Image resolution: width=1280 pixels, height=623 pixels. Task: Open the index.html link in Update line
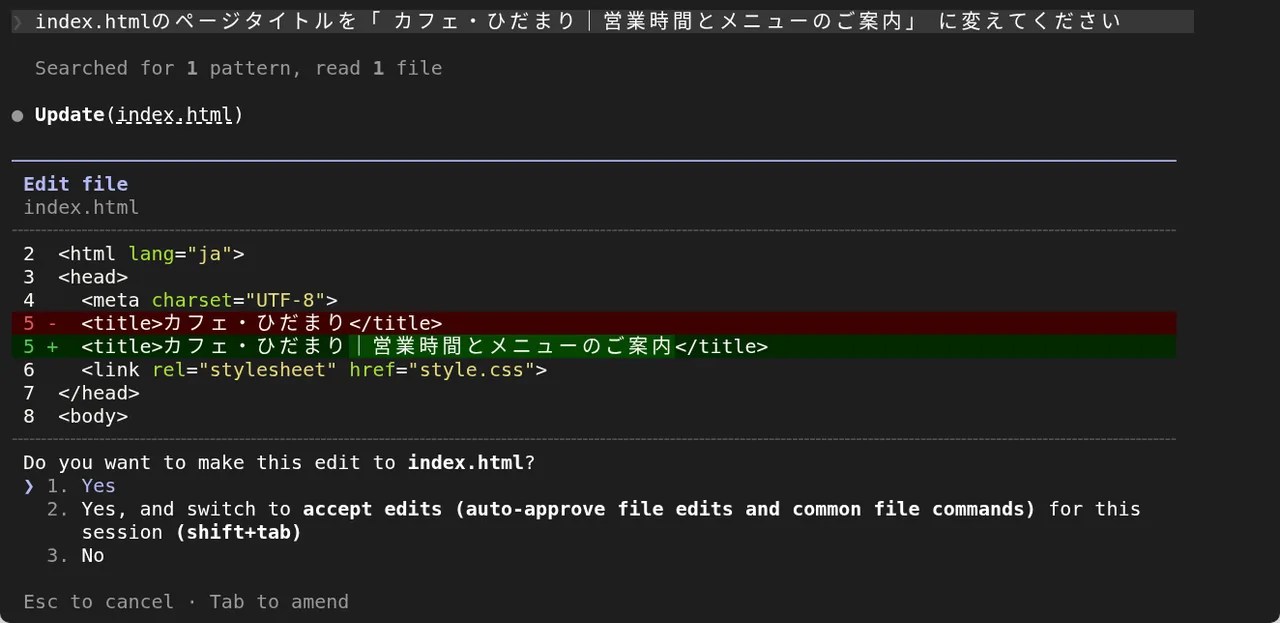click(175, 115)
